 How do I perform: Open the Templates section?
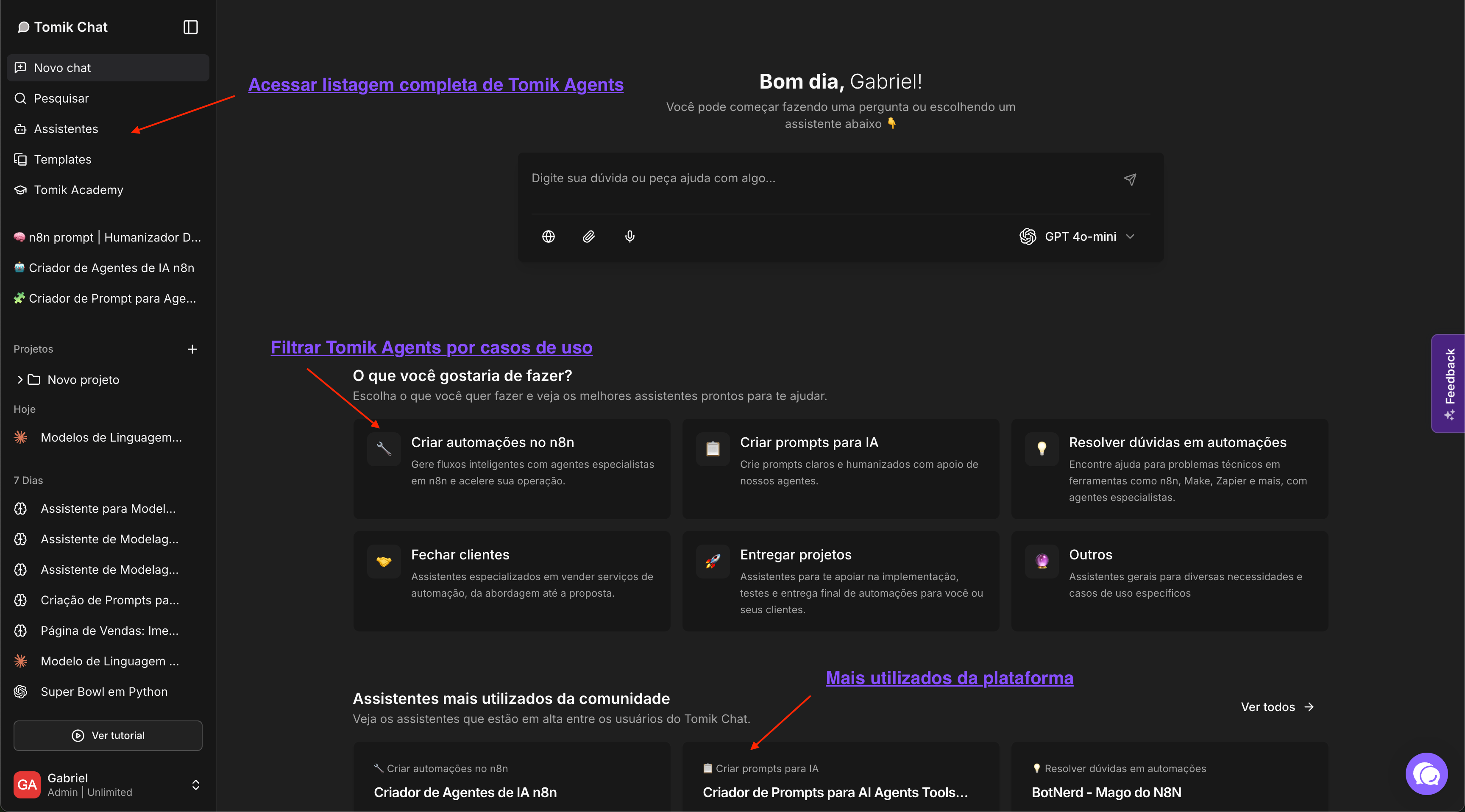[108, 160]
